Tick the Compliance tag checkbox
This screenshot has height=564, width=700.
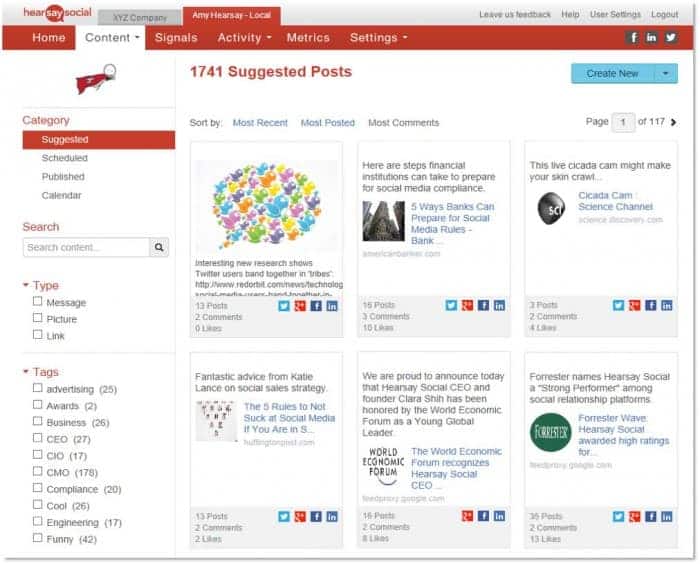(x=38, y=488)
